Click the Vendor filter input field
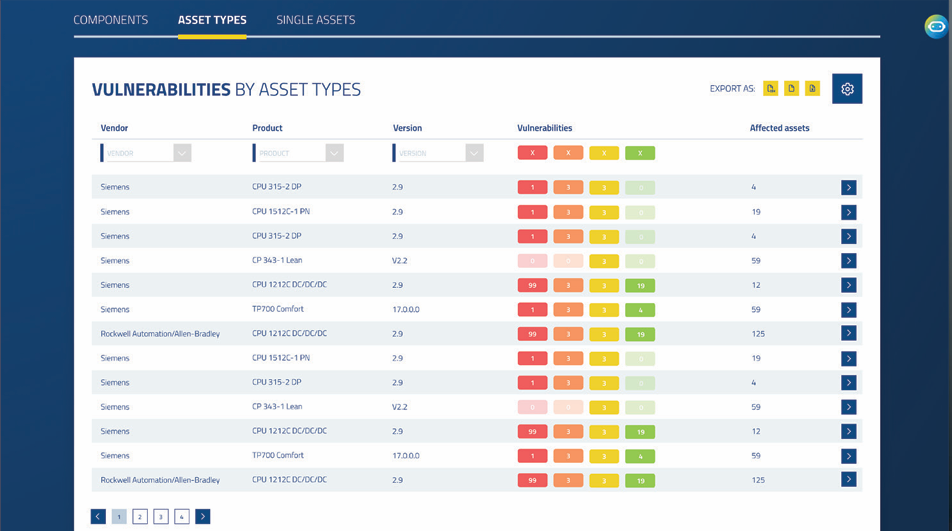Screen dimensions: 952x531 click(138, 153)
